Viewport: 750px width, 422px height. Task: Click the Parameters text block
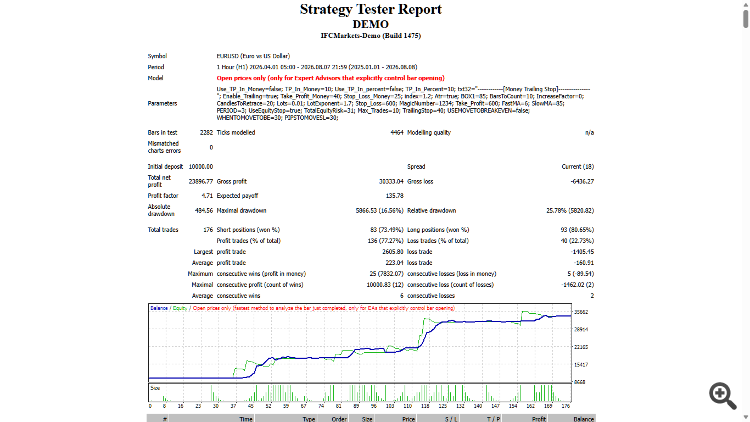point(403,103)
